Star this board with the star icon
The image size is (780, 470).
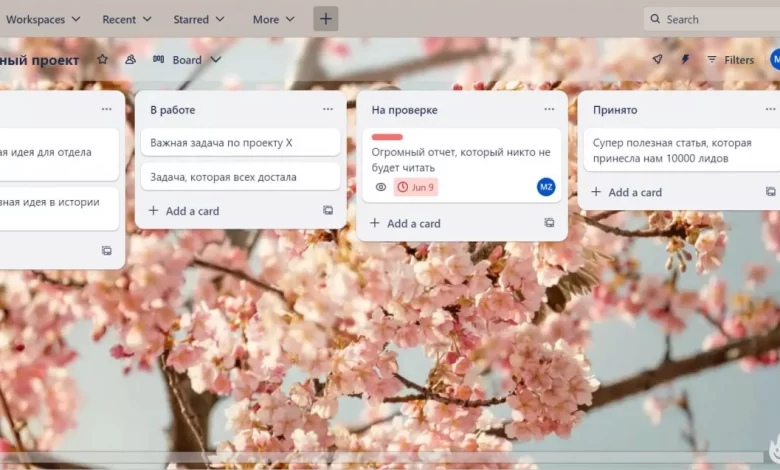[x=102, y=60]
